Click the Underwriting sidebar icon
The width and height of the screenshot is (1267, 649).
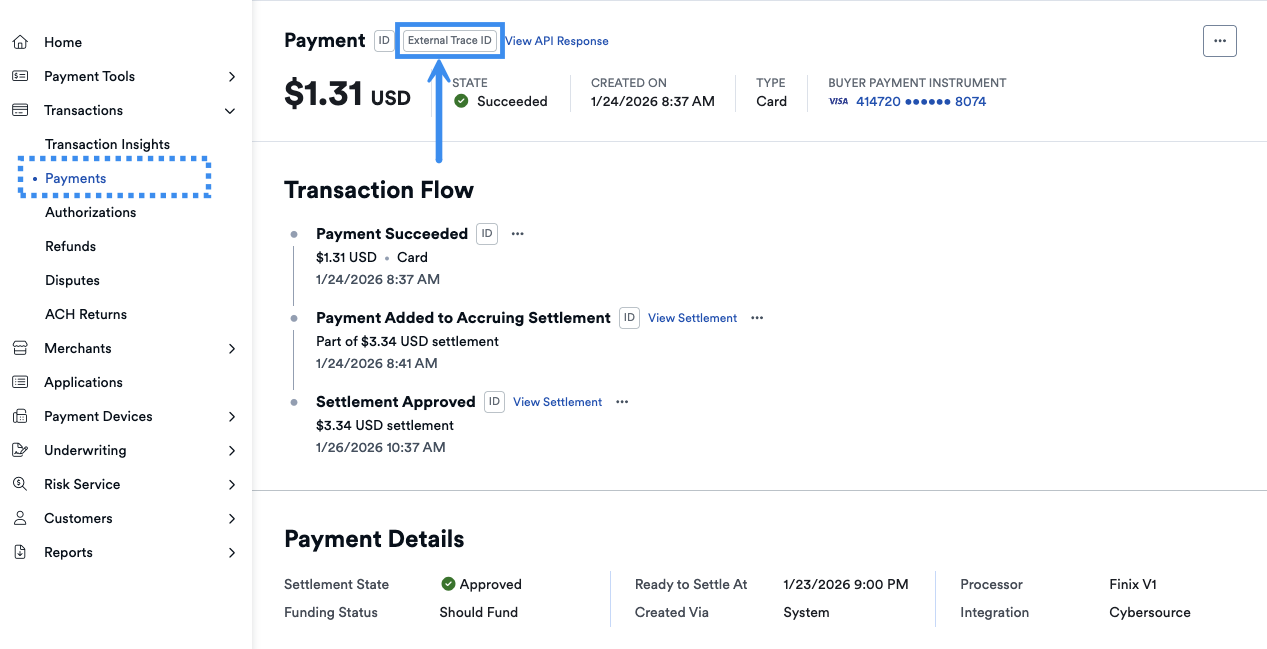click(20, 450)
